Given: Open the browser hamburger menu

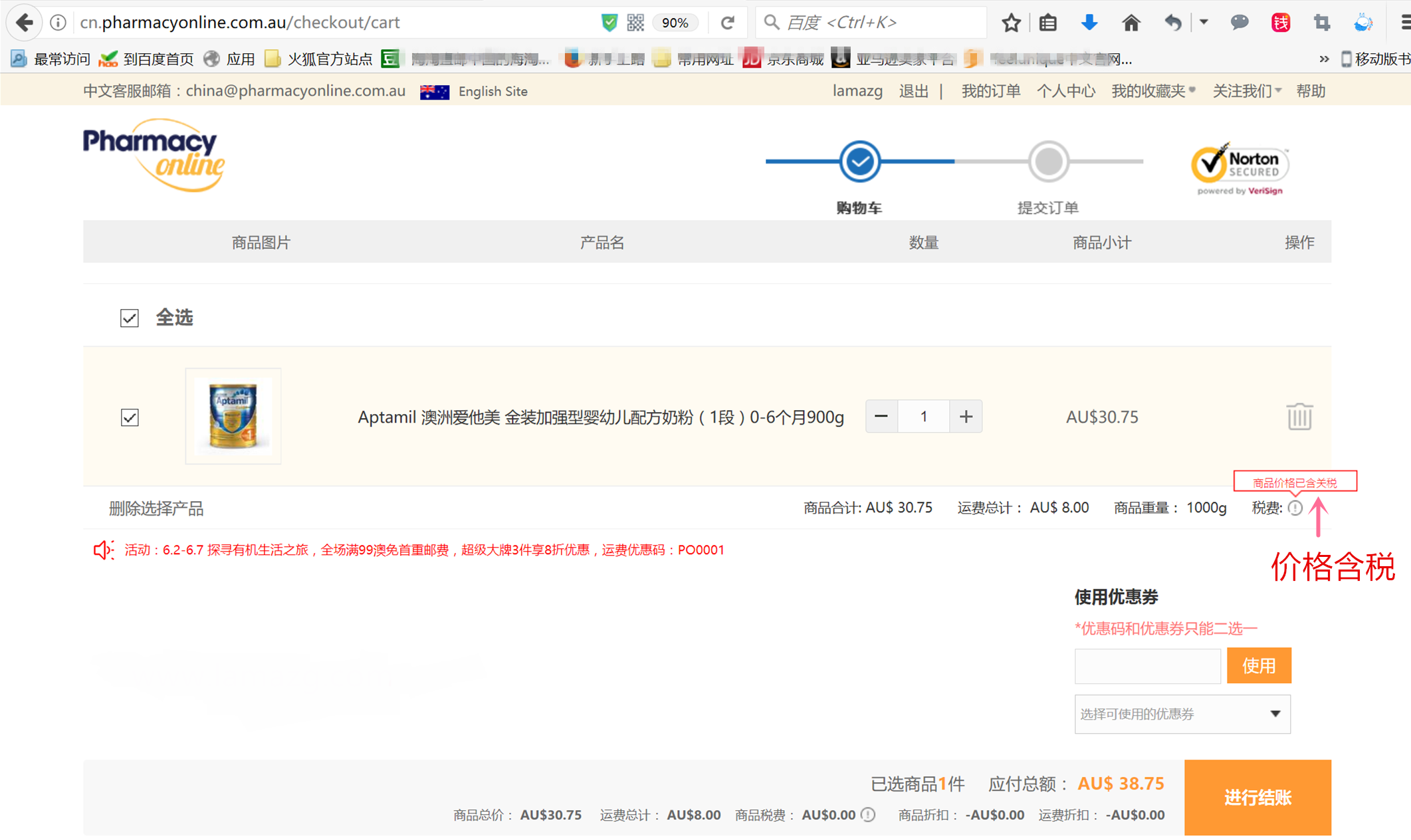Looking at the screenshot, I should pyautogui.click(x=1404, y=23).
